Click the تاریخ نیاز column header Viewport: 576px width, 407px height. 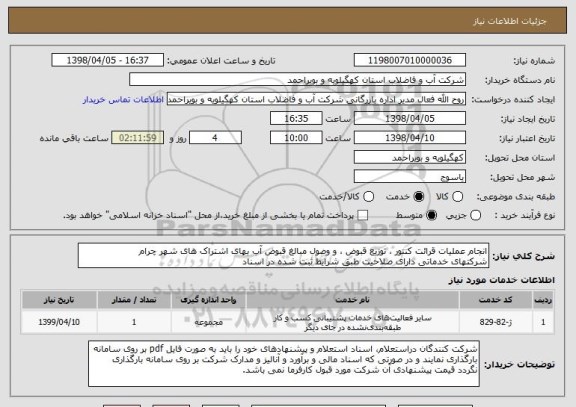(59, 300)
